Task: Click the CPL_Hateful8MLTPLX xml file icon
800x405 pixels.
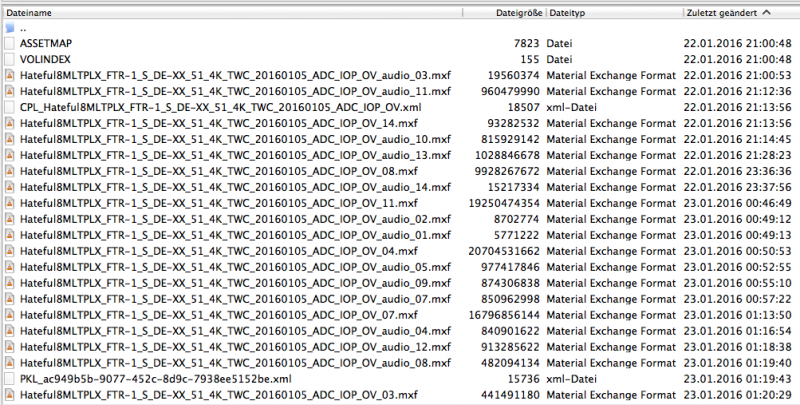Action: tap(9, 106)
